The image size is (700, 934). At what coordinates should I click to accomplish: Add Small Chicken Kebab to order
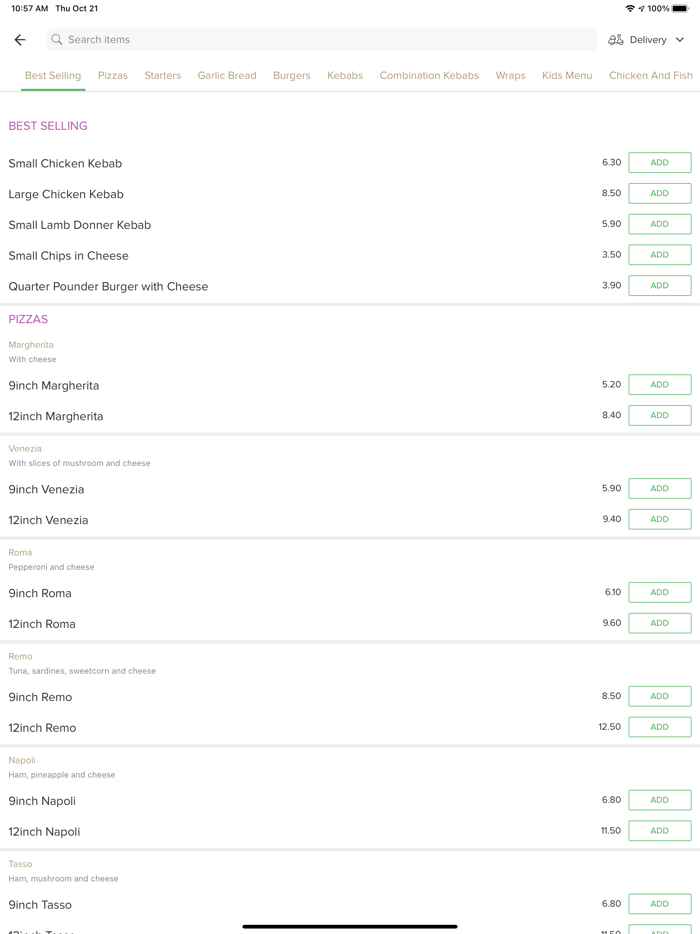click(659, 163)
